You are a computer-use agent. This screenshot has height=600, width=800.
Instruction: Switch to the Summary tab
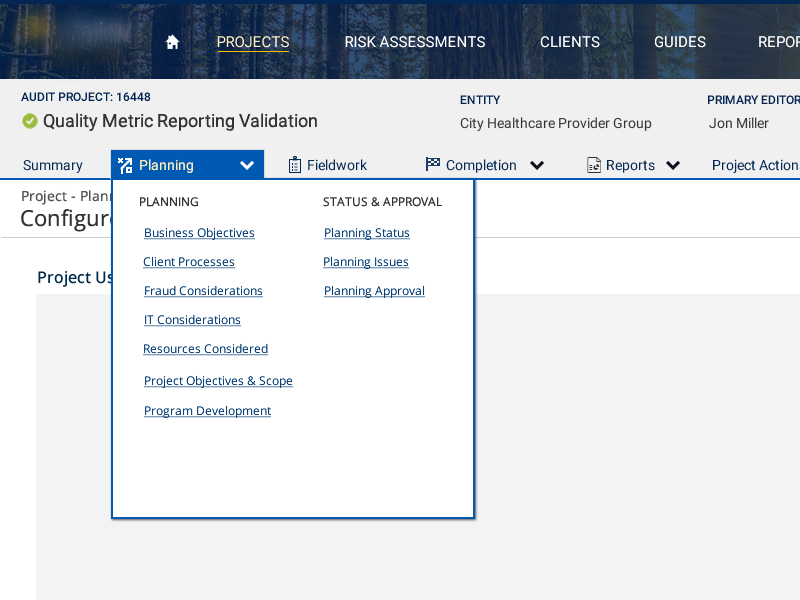(53, 165)
